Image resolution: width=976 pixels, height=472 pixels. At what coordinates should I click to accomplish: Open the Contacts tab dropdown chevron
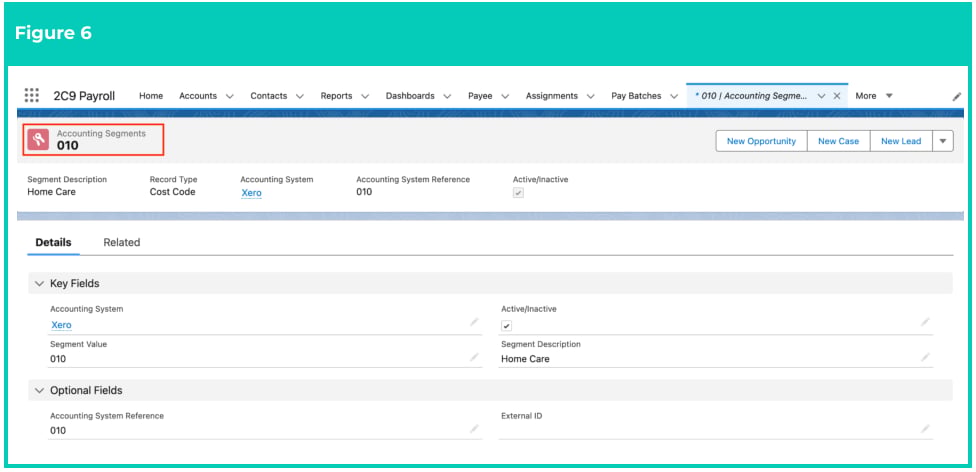pos(300,97)
